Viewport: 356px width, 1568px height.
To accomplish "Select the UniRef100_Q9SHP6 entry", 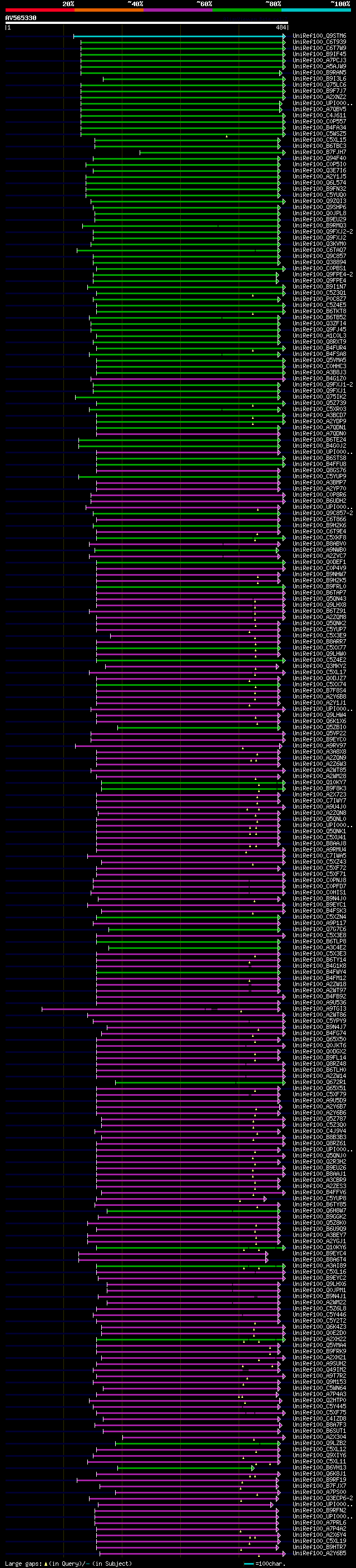I will click(319, 207).
